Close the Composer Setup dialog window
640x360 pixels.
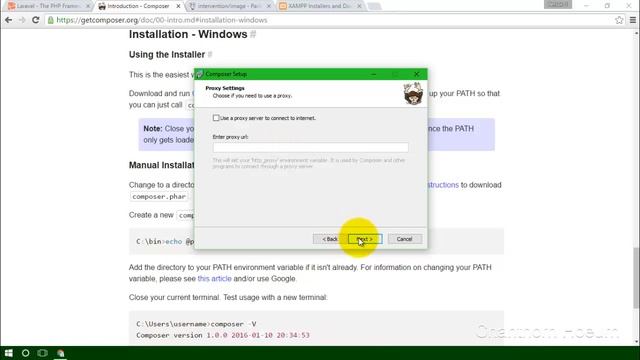[416, 74]
